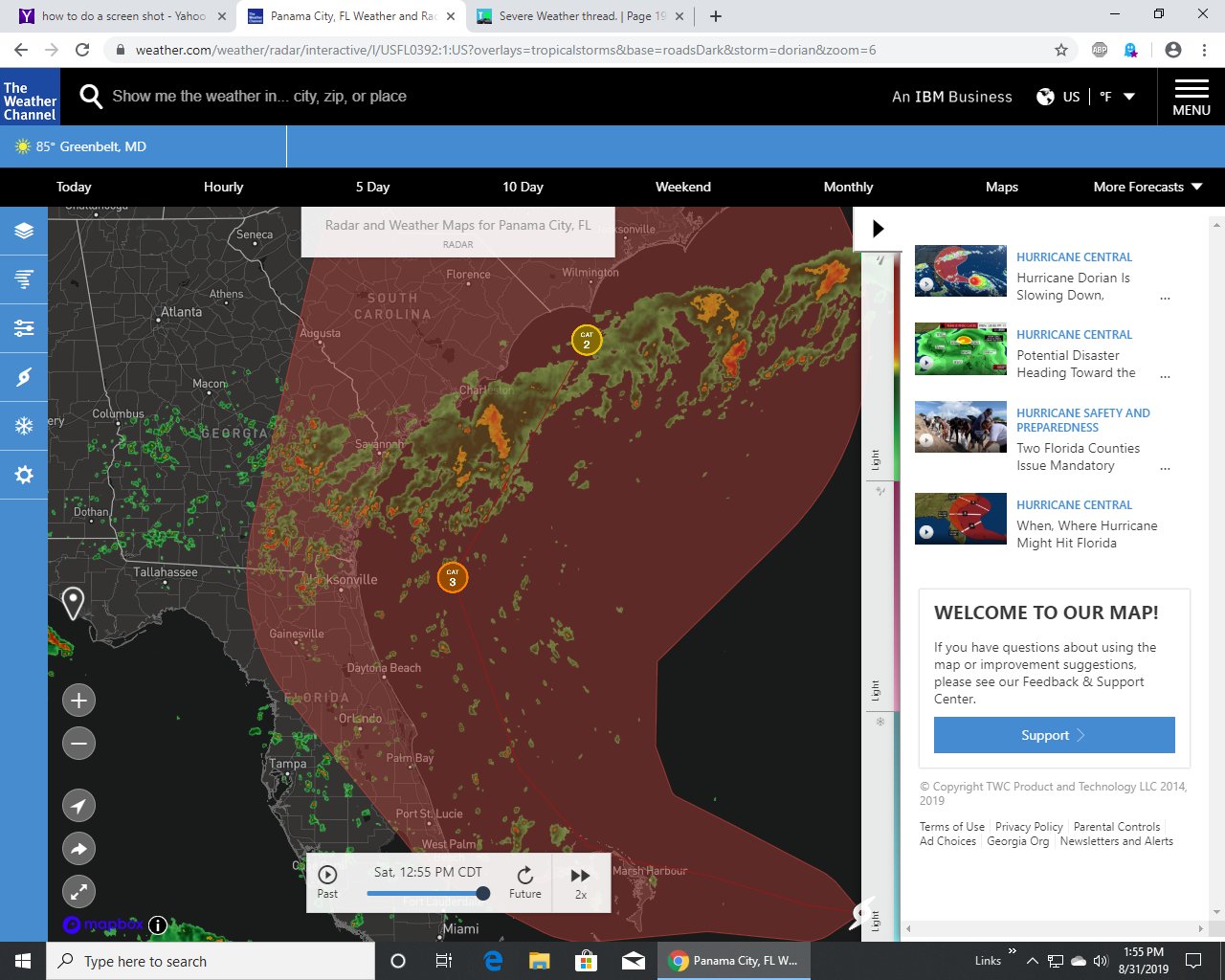The width and height of the screenshot is (1225, 980).
Task: Open When, Where Hurricane Might Hit Florida
Action: (x=1086, y=534)
